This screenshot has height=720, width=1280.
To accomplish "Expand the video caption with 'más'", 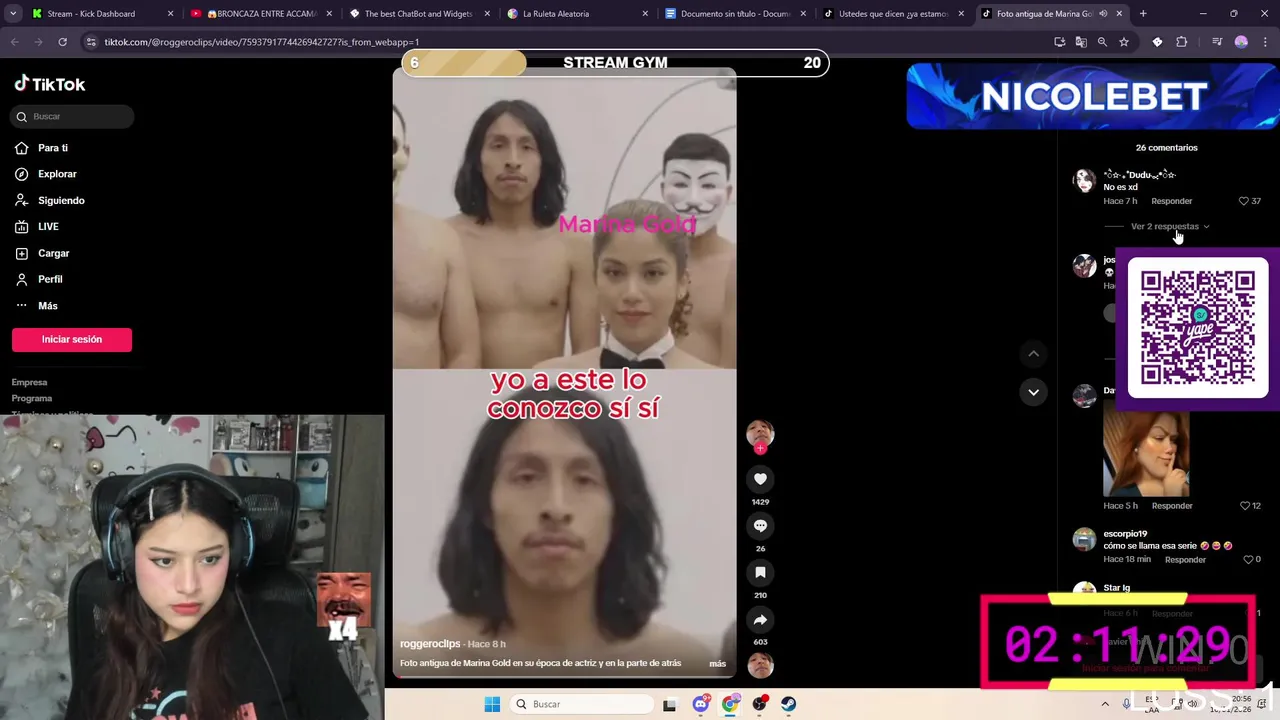I will (x=717, y=664).
